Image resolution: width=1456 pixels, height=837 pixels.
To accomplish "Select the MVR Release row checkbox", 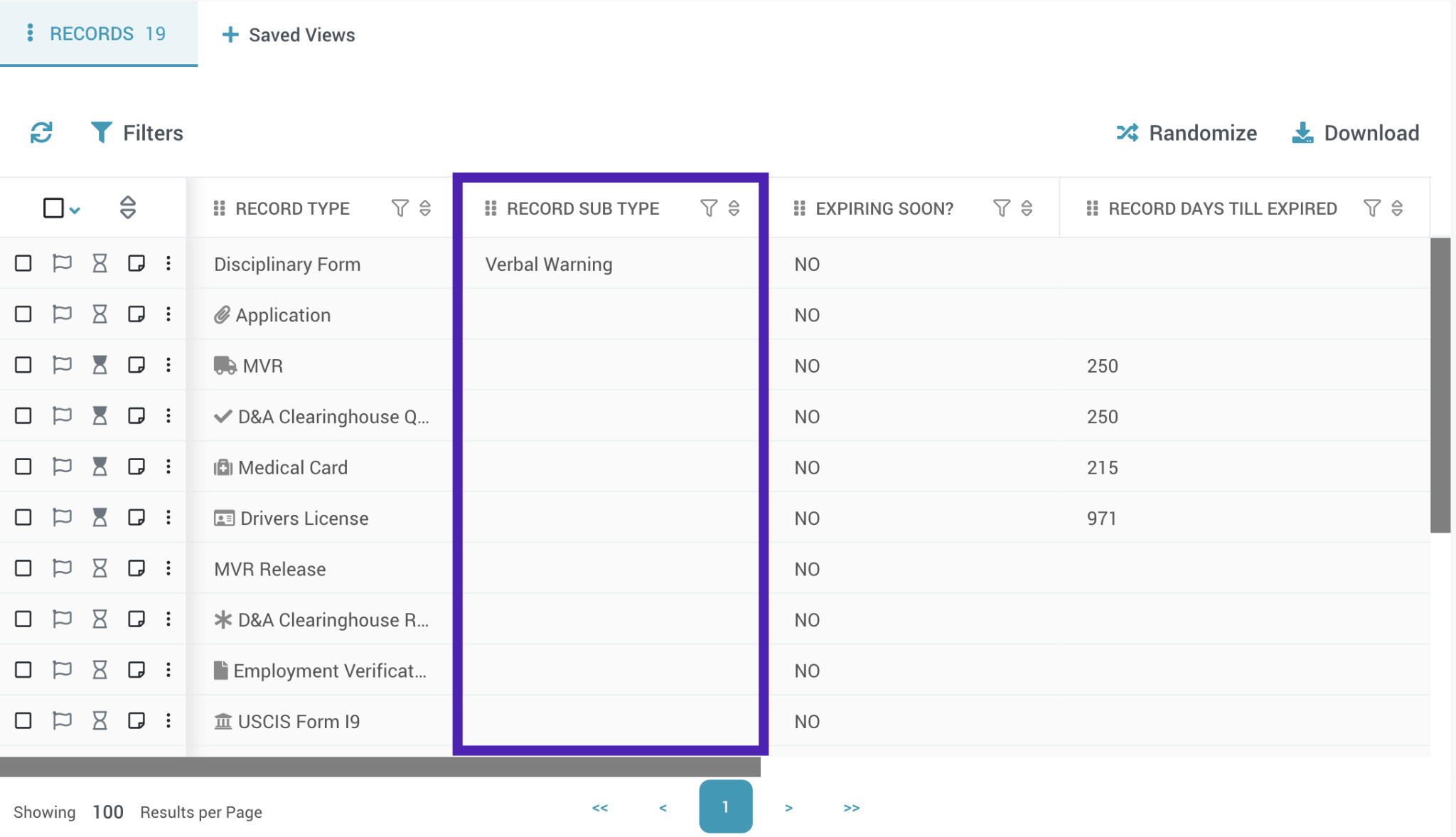I will tap(23, 568).
